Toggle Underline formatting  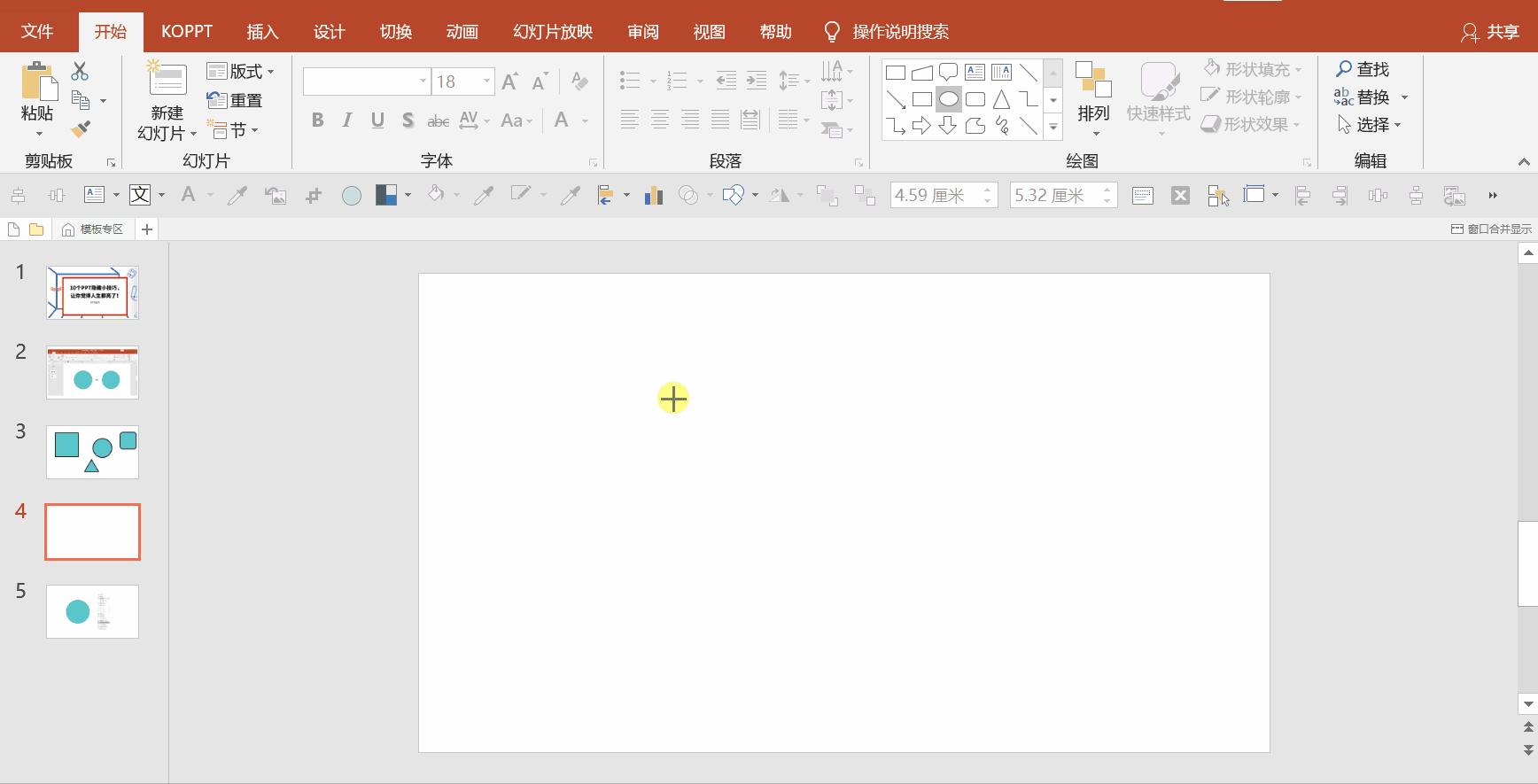377,120
